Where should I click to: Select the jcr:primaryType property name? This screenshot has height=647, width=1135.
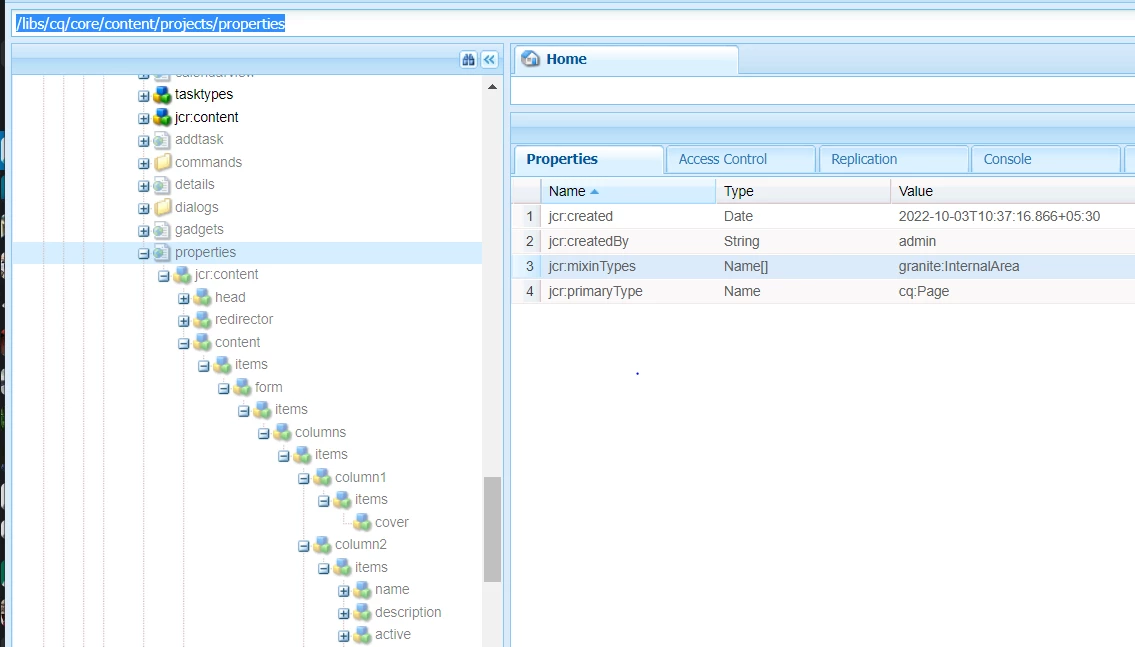coord(595,292)
